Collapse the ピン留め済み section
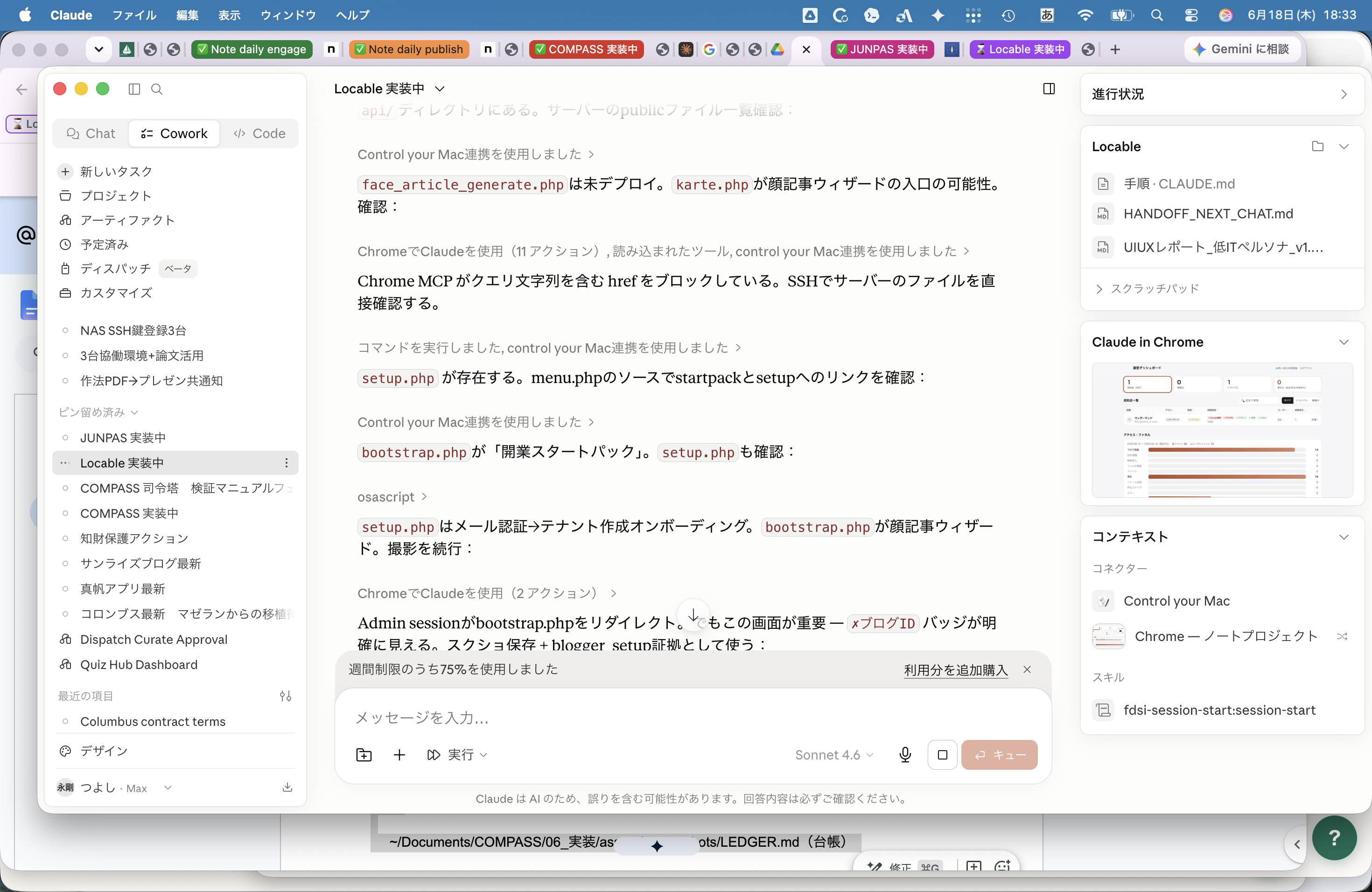 [x=98, y=412]
